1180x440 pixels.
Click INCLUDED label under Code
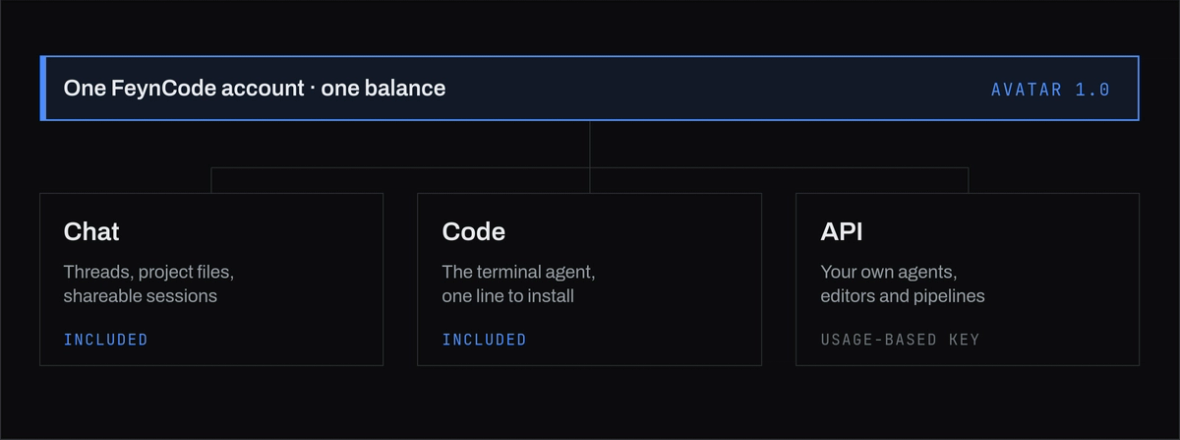[484, 340]
